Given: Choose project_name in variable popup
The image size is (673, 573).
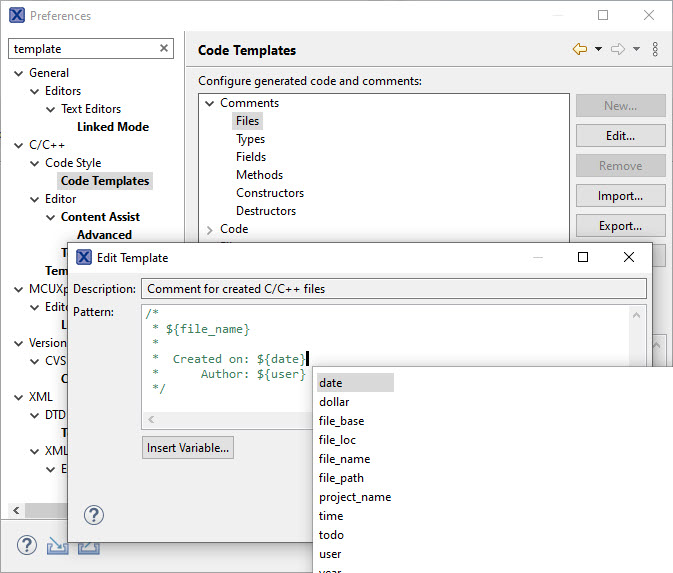Looking at the screenshot, I should point(354,497).
